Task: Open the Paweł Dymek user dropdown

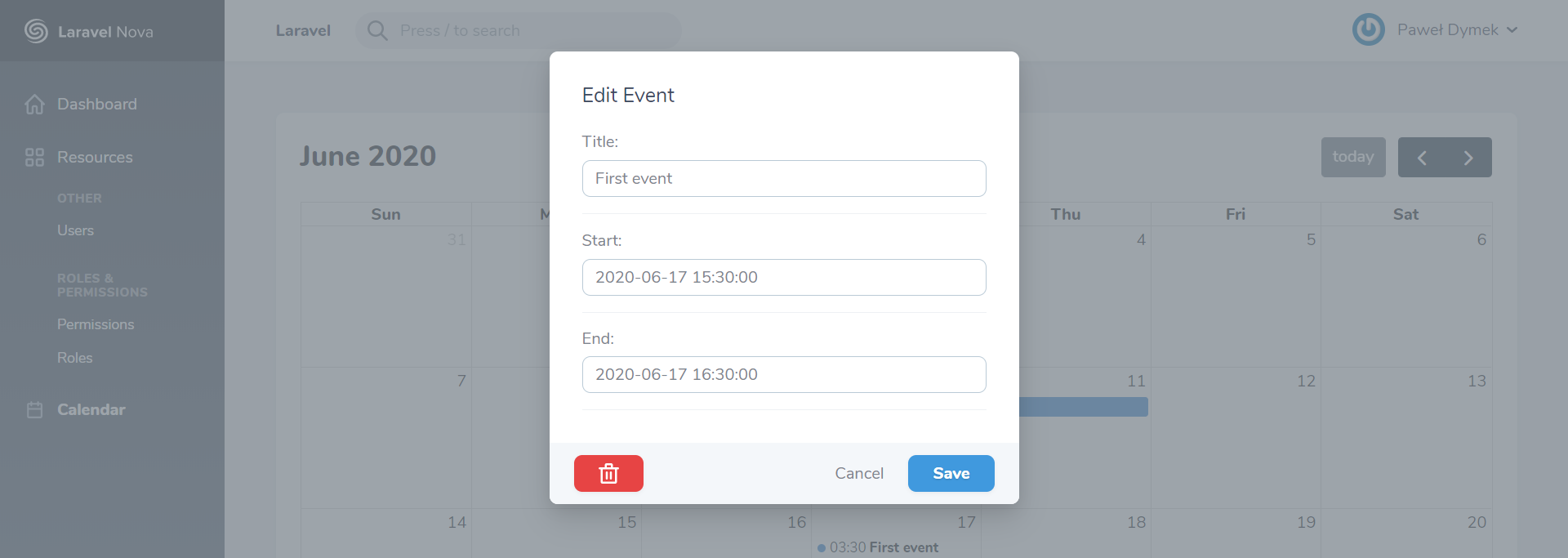Action: [x=1457, y=30]
